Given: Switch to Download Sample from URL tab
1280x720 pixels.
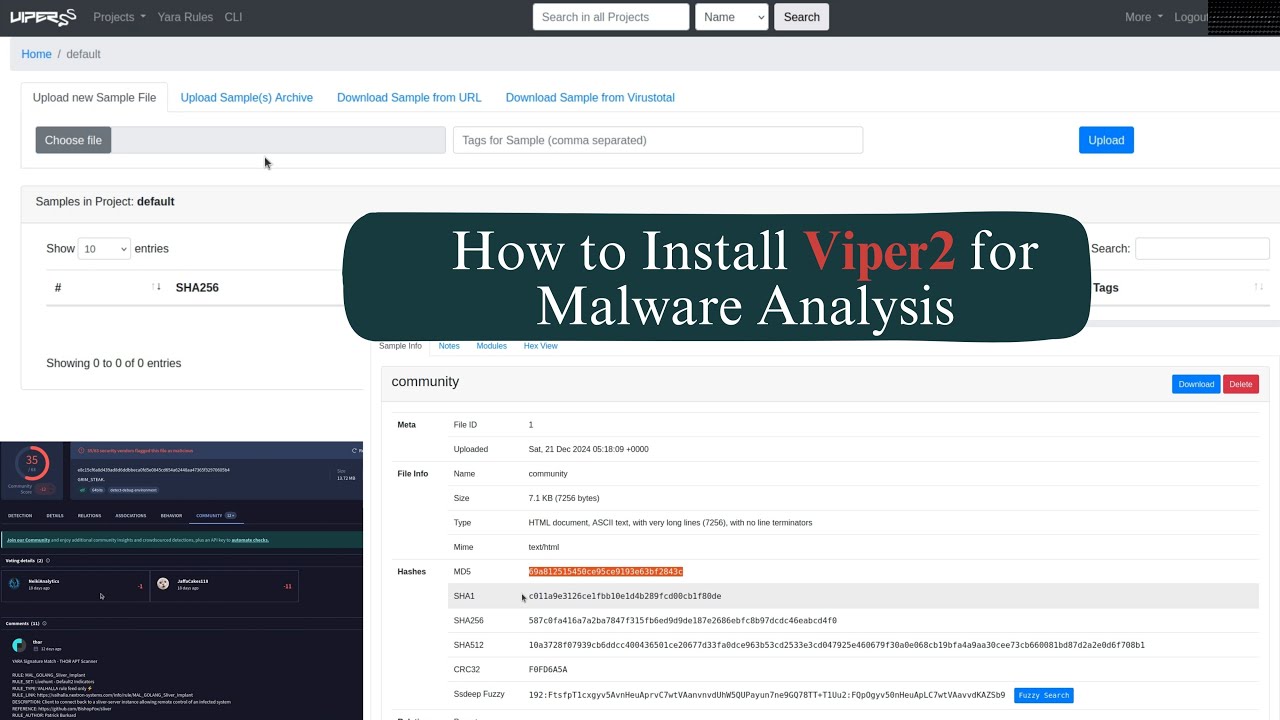Looking at the screenshot, I should tap(409, 97).
